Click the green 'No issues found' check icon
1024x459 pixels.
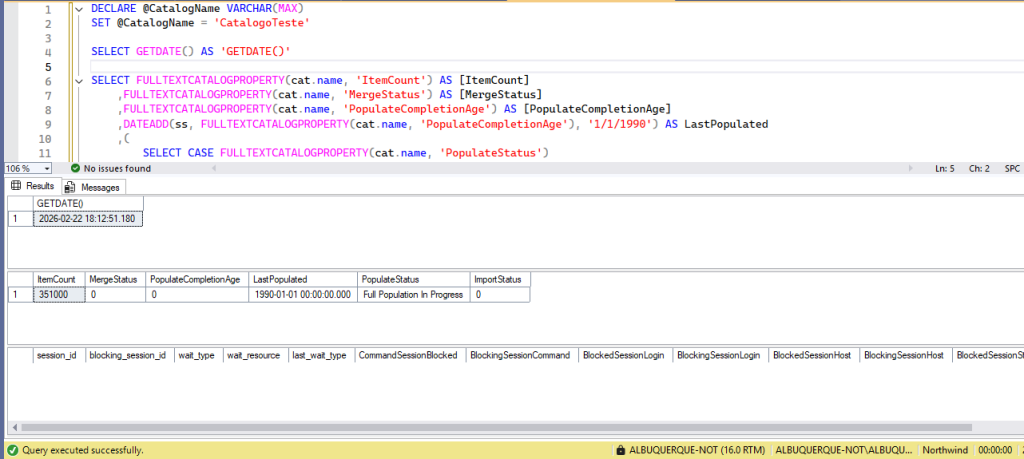[x=76, y=168]
